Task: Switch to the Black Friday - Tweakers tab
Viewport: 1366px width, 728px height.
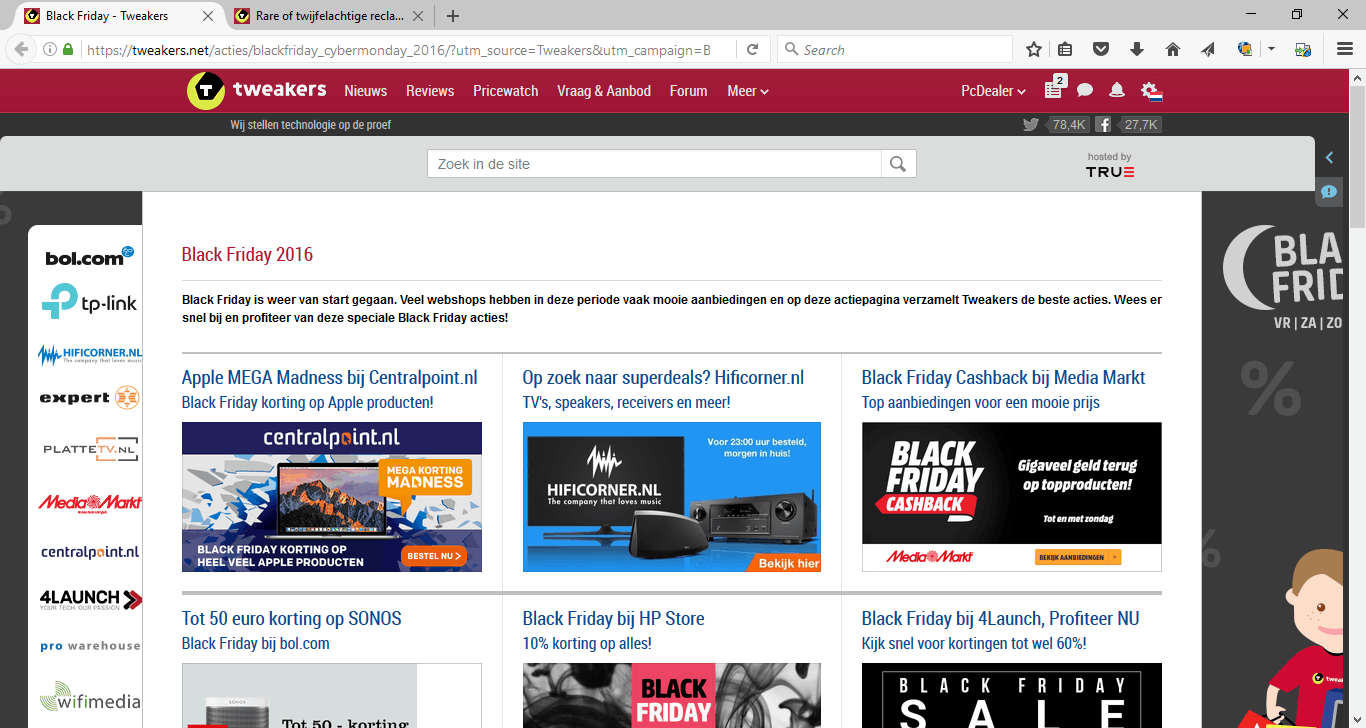Action: tap(119, 16)
